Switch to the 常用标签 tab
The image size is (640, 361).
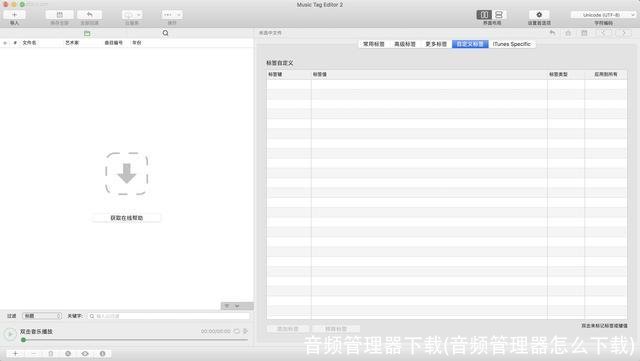374,44
